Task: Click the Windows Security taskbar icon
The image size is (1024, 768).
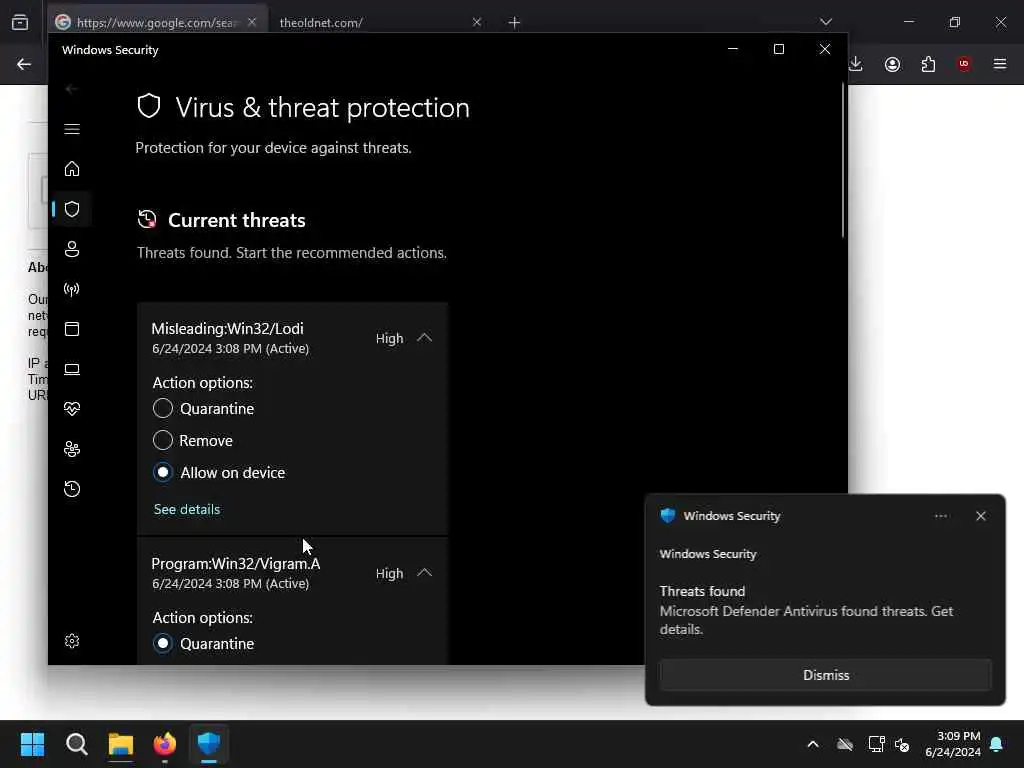Action: pos(209,744)
